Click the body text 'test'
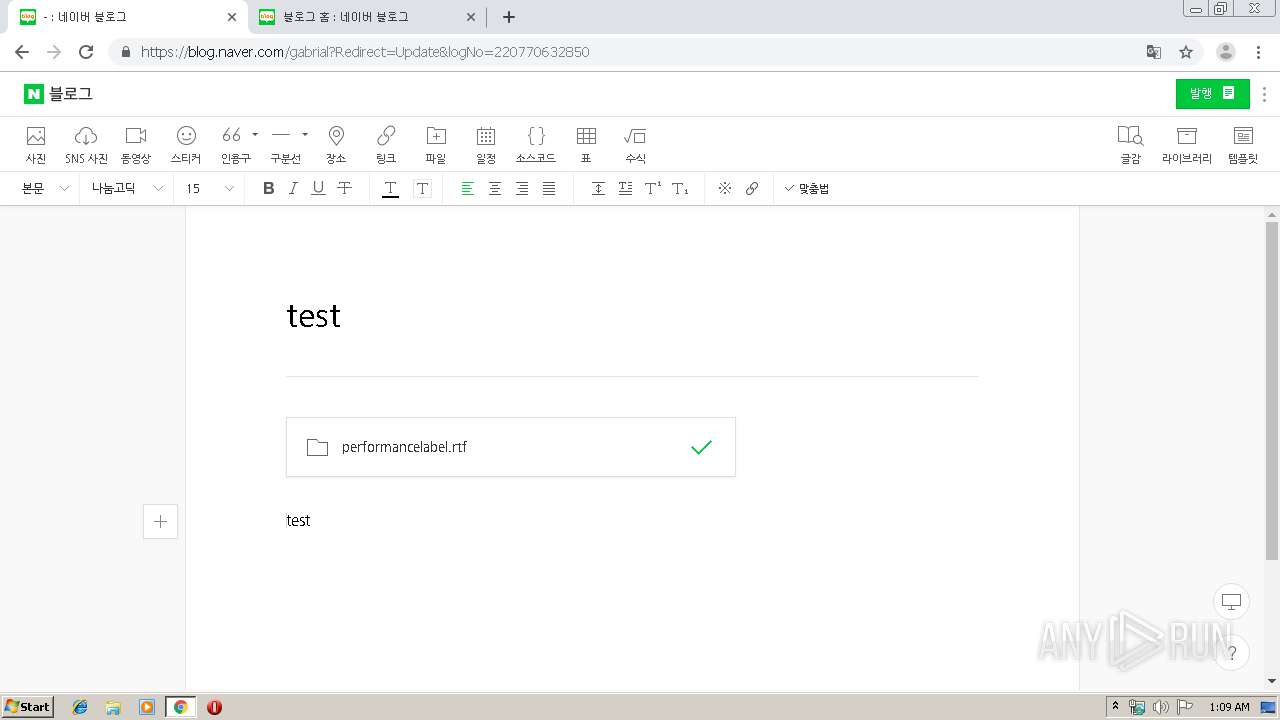 (298, 521)
